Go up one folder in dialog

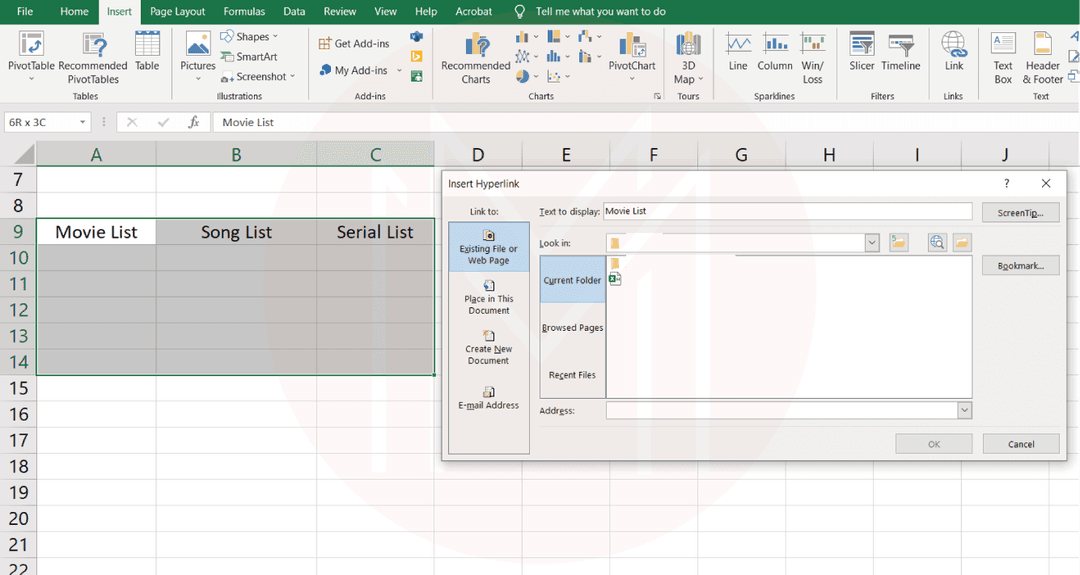[898, 243]
